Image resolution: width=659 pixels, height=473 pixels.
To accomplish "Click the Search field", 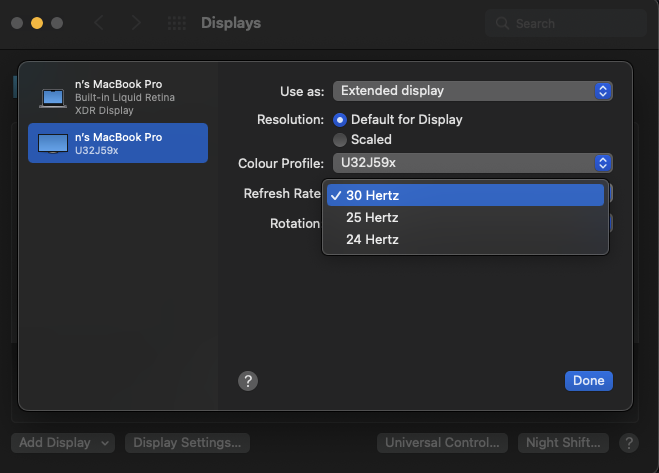I will (x=565, y=23).
